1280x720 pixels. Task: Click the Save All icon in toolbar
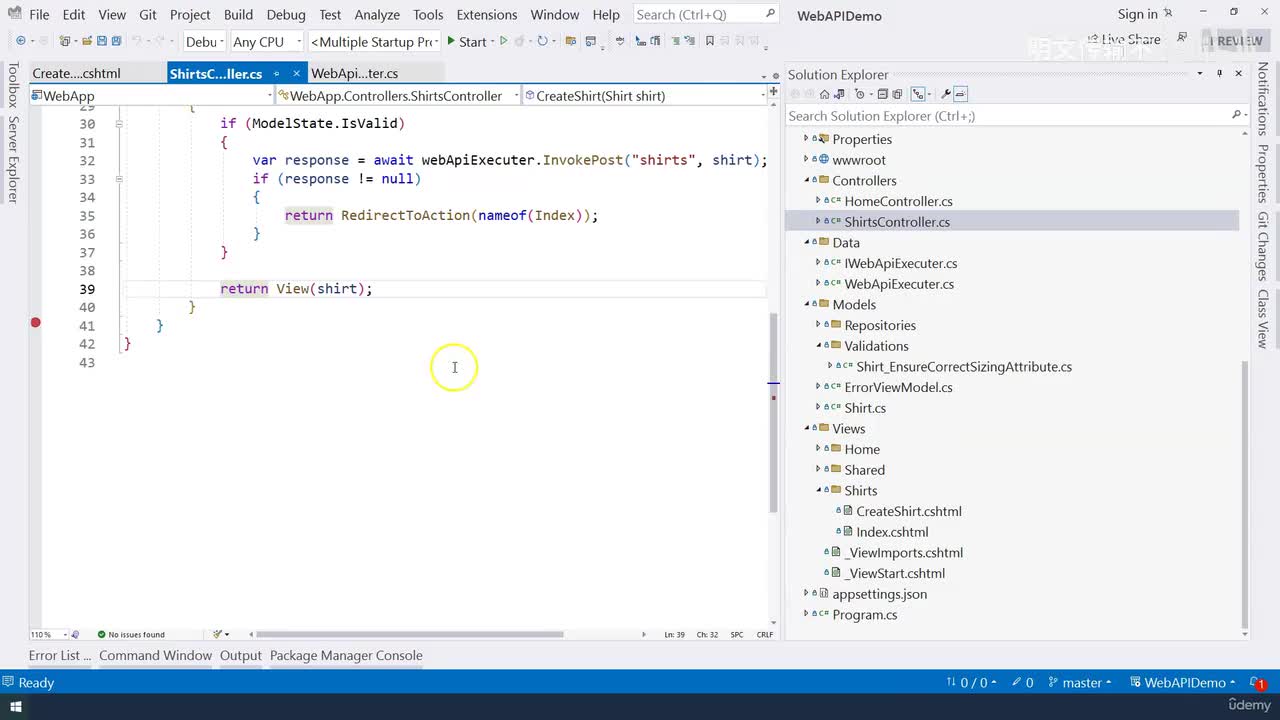click(116, 42)
